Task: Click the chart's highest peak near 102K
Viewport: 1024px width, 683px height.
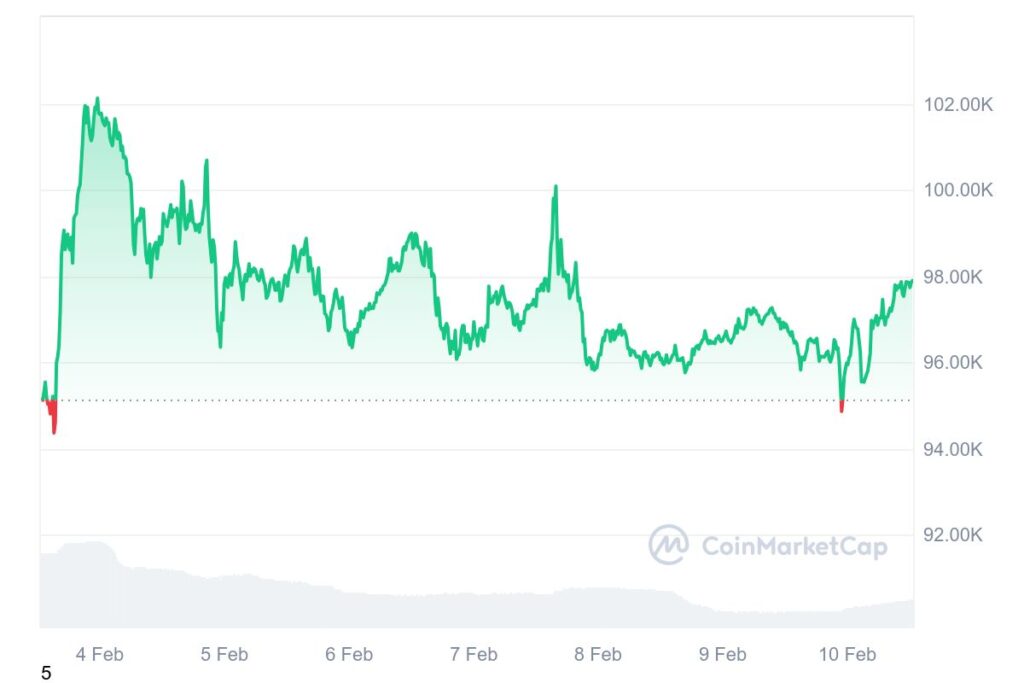Action: 97,99
